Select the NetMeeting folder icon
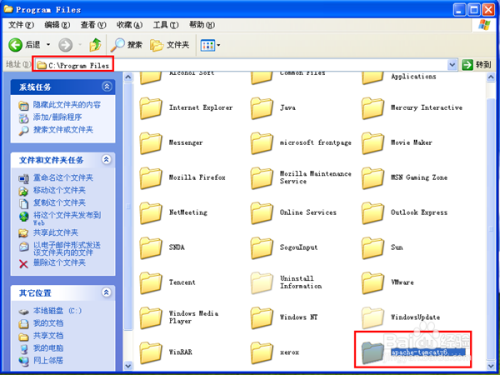500x375 pixels. 151,213
